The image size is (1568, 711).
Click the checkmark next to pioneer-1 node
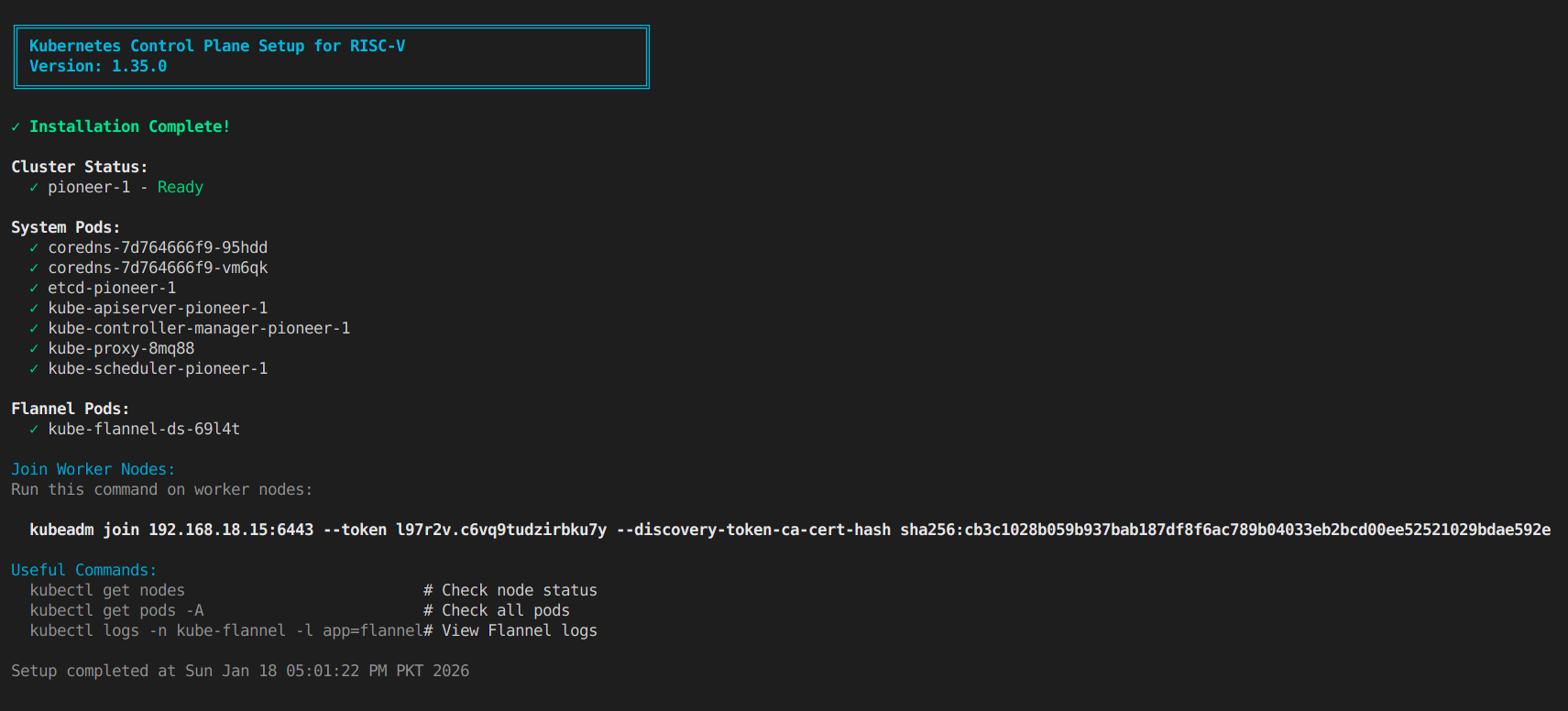coord(34,188)
